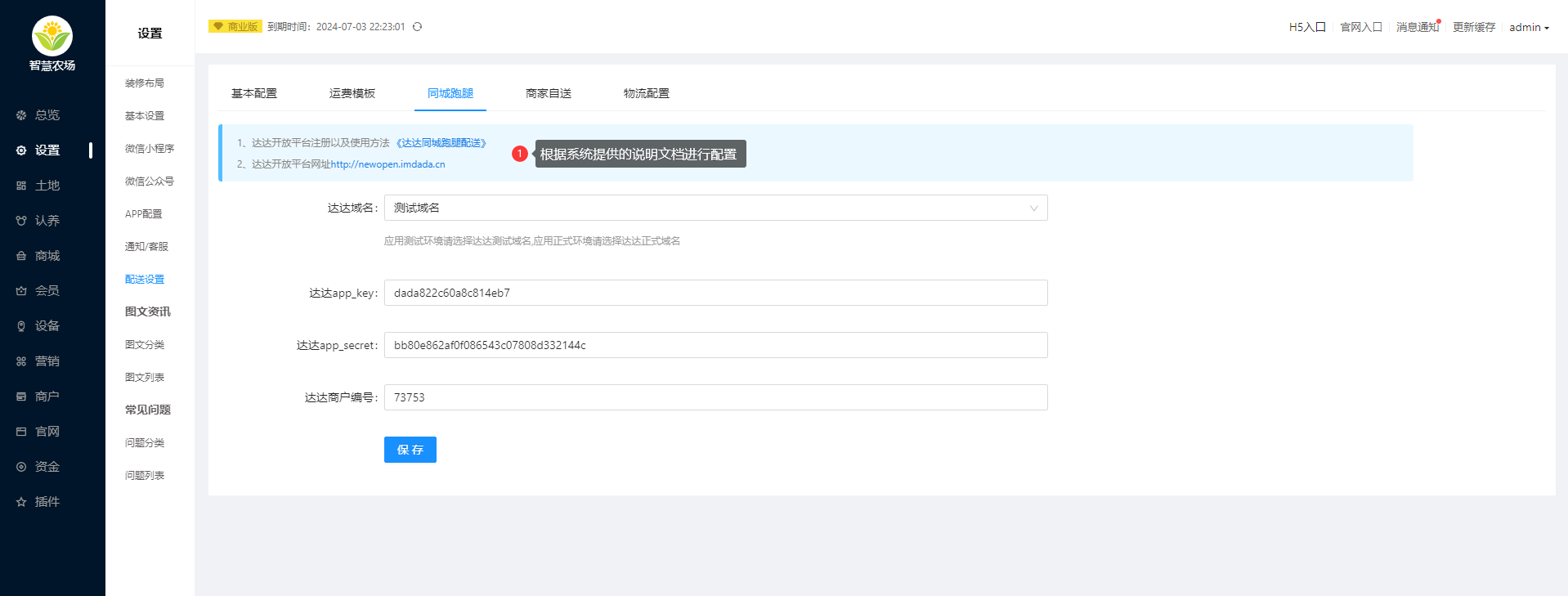Click the 商业版 diamond badge icon
The height and width of the screenshot is (596, 1568).
pyautogui.click(x=218, y=26)
